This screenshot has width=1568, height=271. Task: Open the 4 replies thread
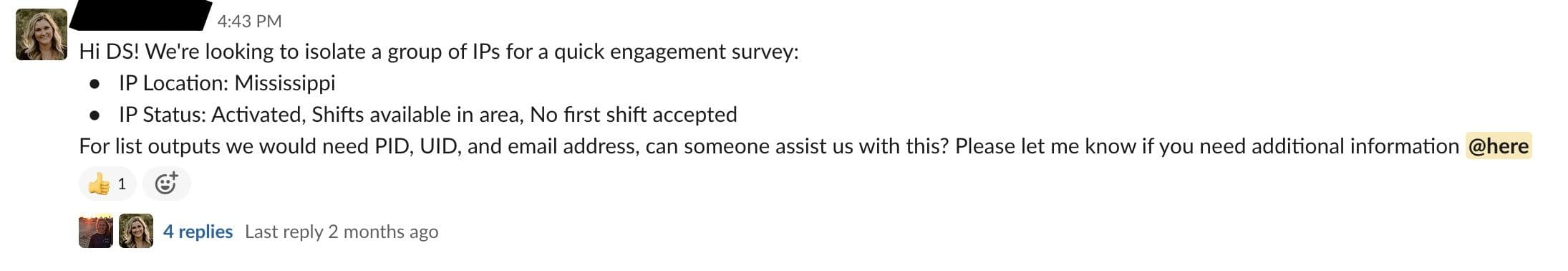tap(198, 232)
